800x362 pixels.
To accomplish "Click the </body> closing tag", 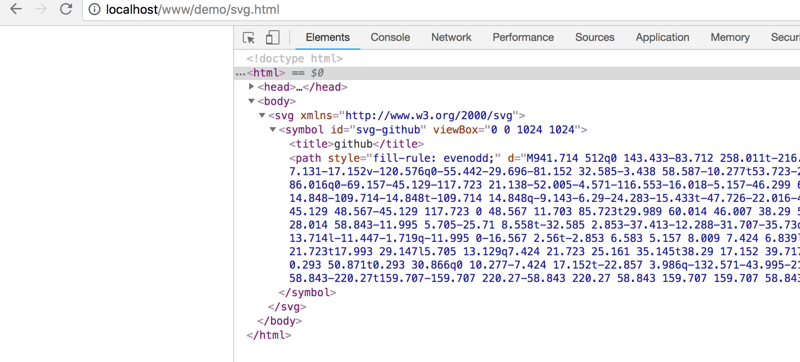I will click(x=280, y=321).
